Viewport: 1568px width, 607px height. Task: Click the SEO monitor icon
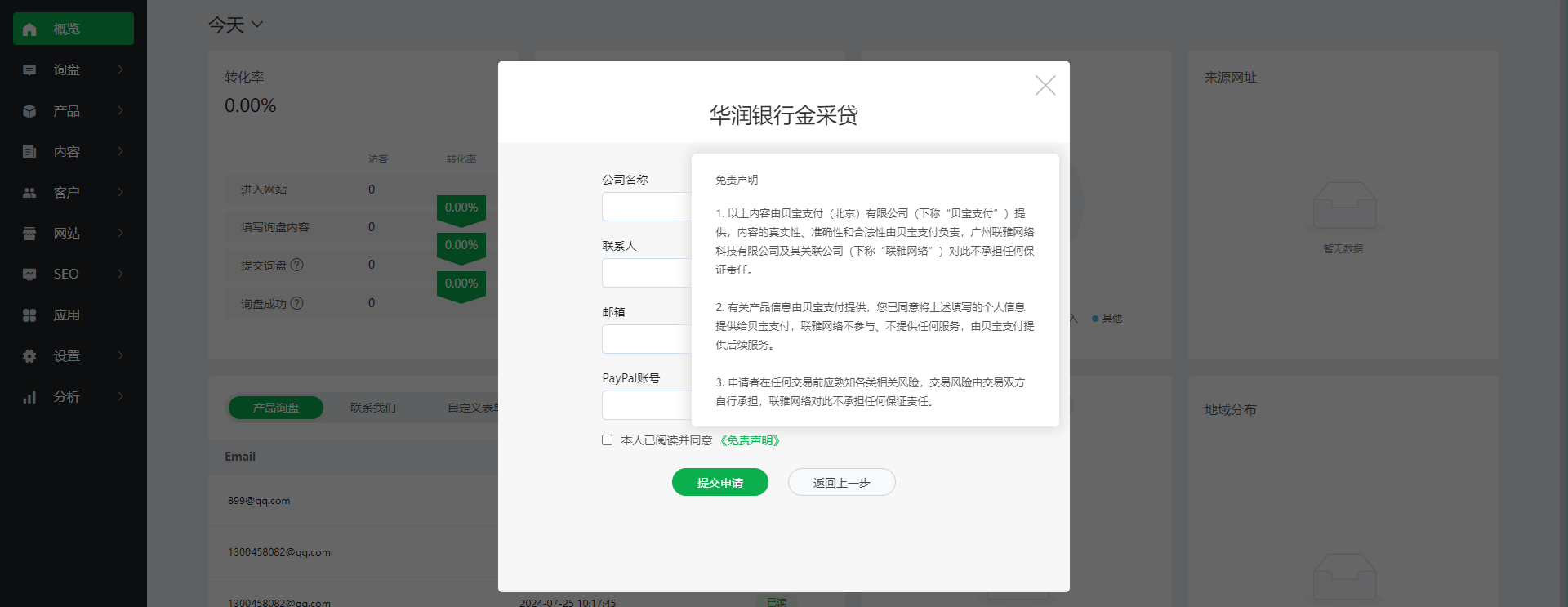point(29,274)
